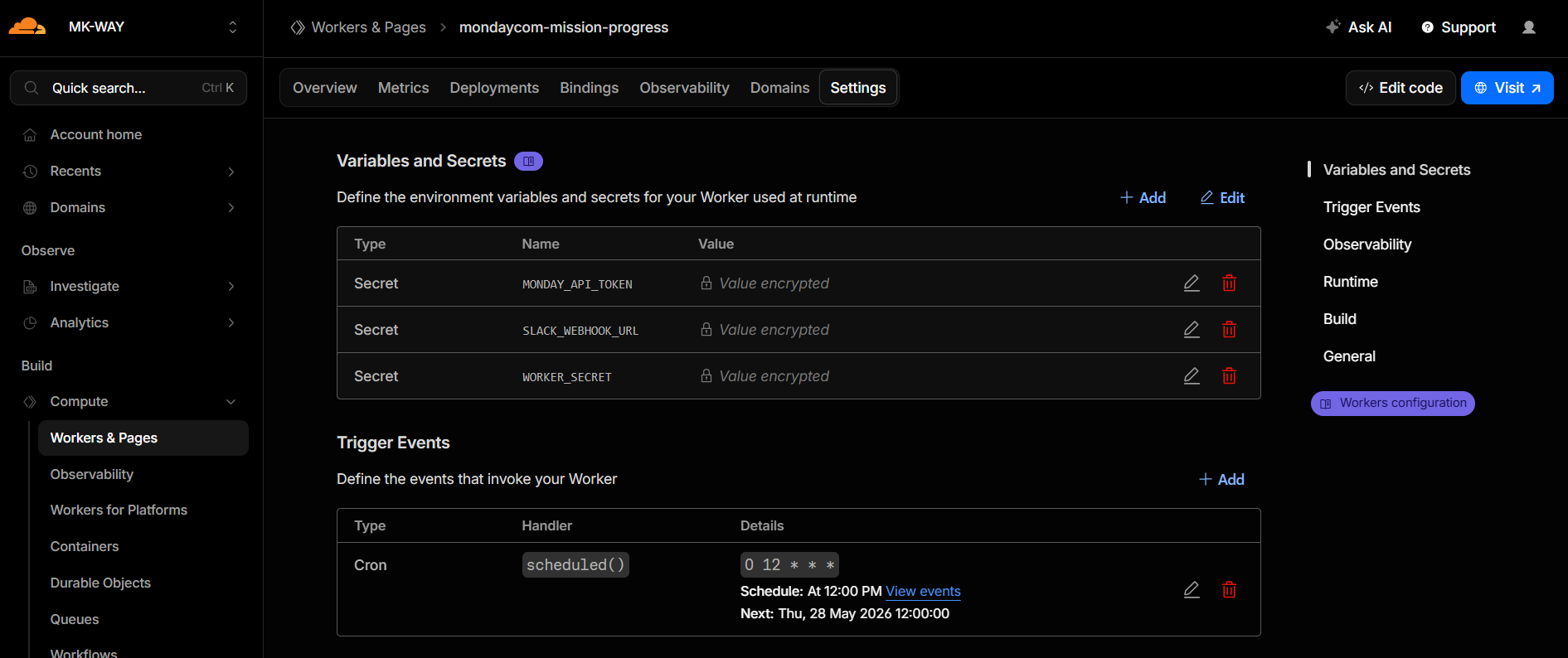
Task: Click the Workers breadcrumb diamond icon
Action: click(x=298, y=27)
